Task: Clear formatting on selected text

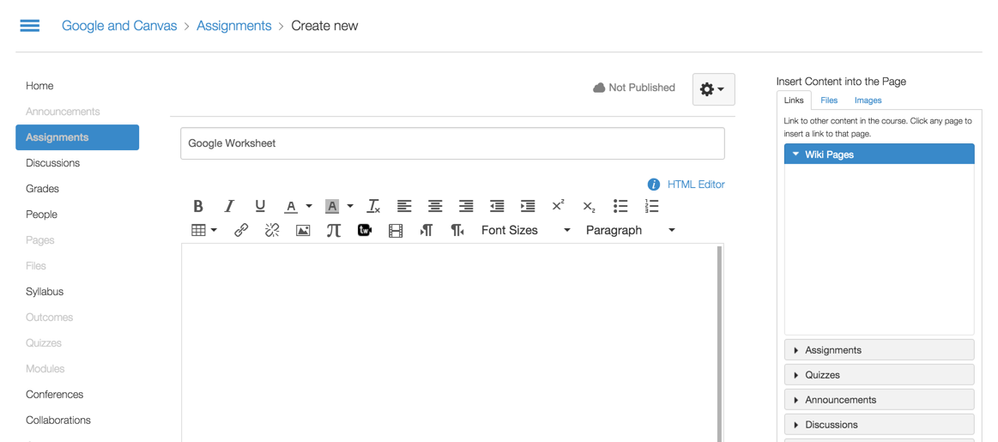Action: 374,206
